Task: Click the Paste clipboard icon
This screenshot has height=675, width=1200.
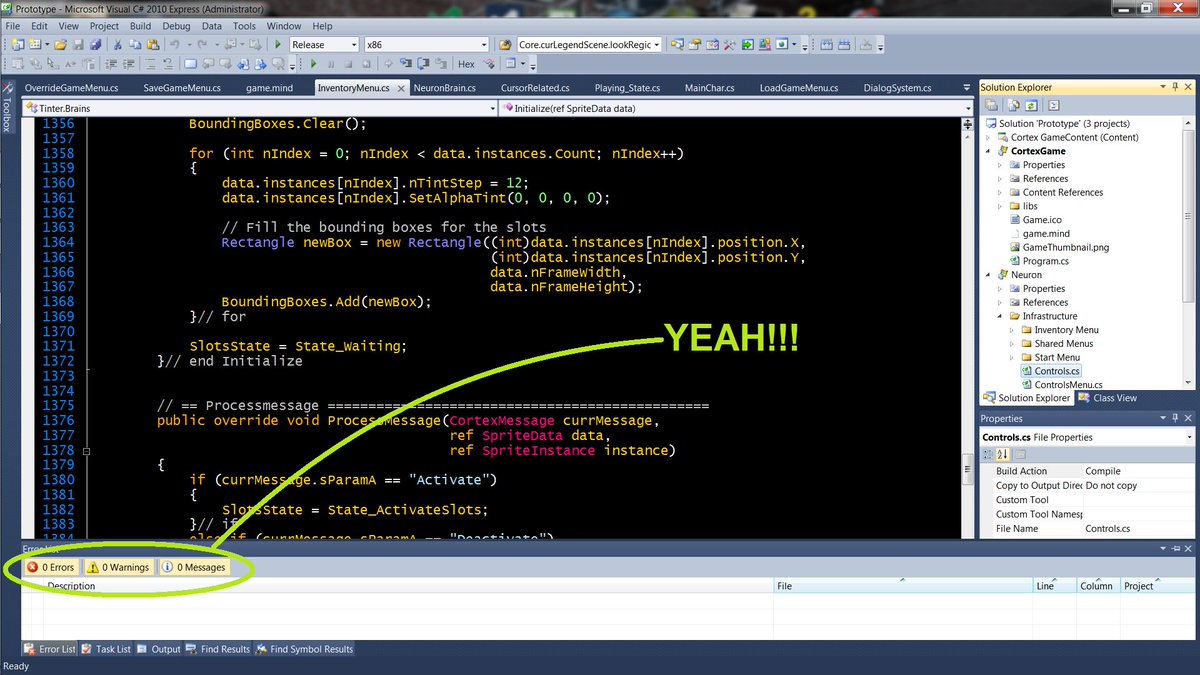Action: point(152,45)
